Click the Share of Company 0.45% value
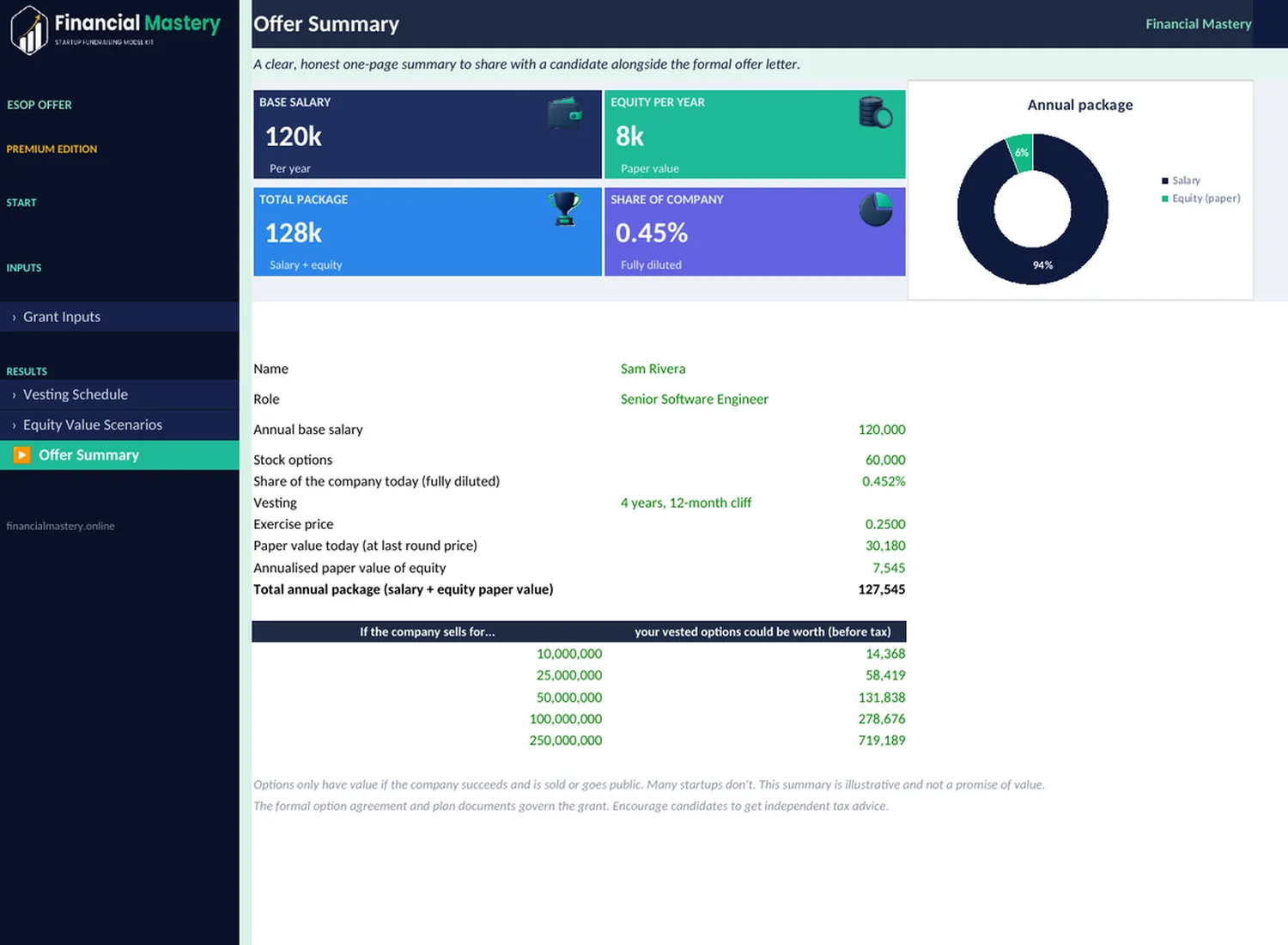The height and width of the screenshot is (945, 1288). (652, 233)
